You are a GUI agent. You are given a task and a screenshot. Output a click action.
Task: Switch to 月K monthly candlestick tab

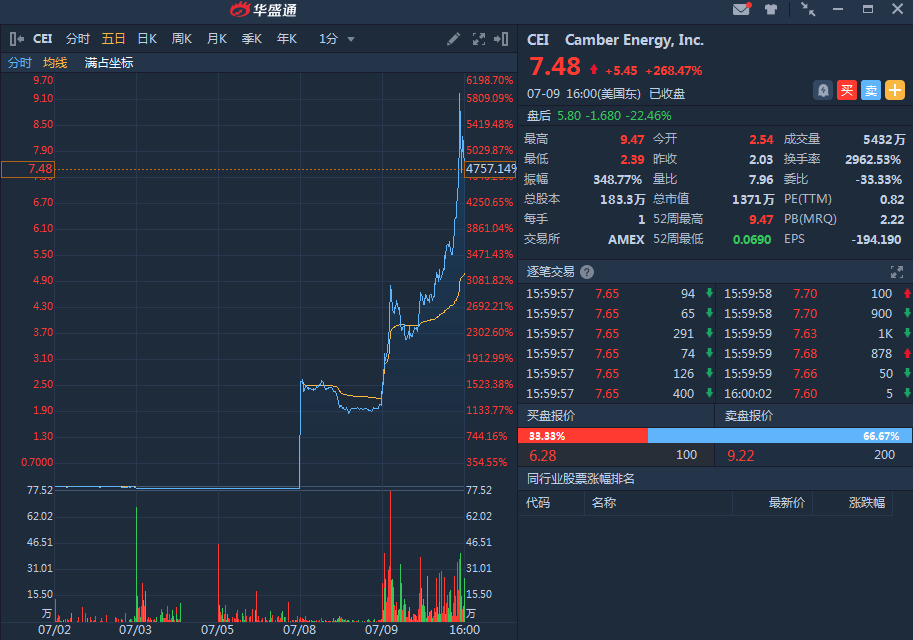click(217, 39)
